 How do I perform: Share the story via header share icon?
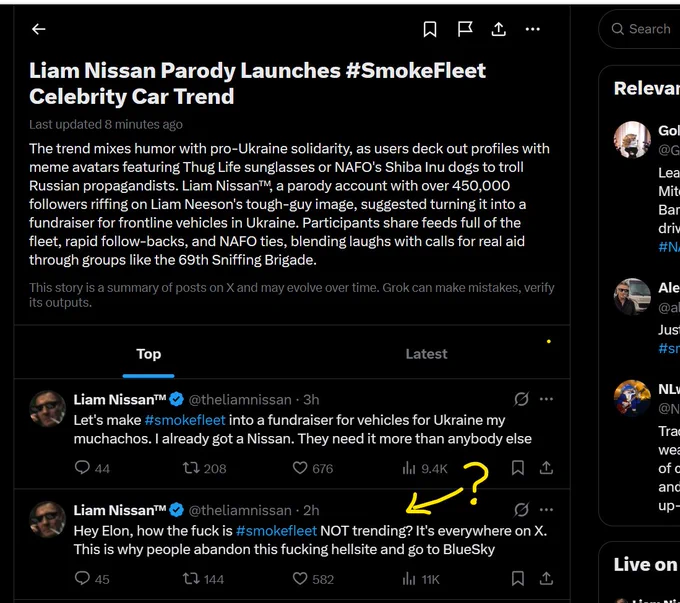pyautogui.click(x=499, y=29)
